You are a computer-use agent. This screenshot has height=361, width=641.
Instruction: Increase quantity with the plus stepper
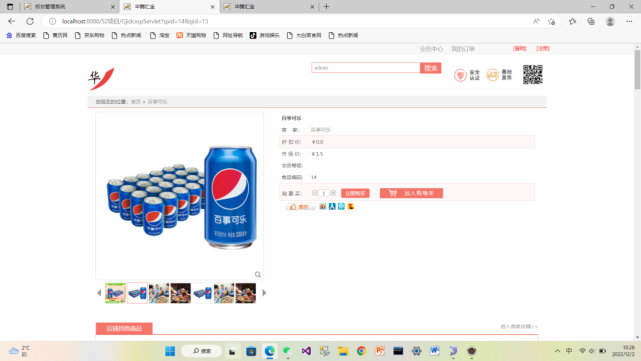pyautogui.click(x=333, y=193)
